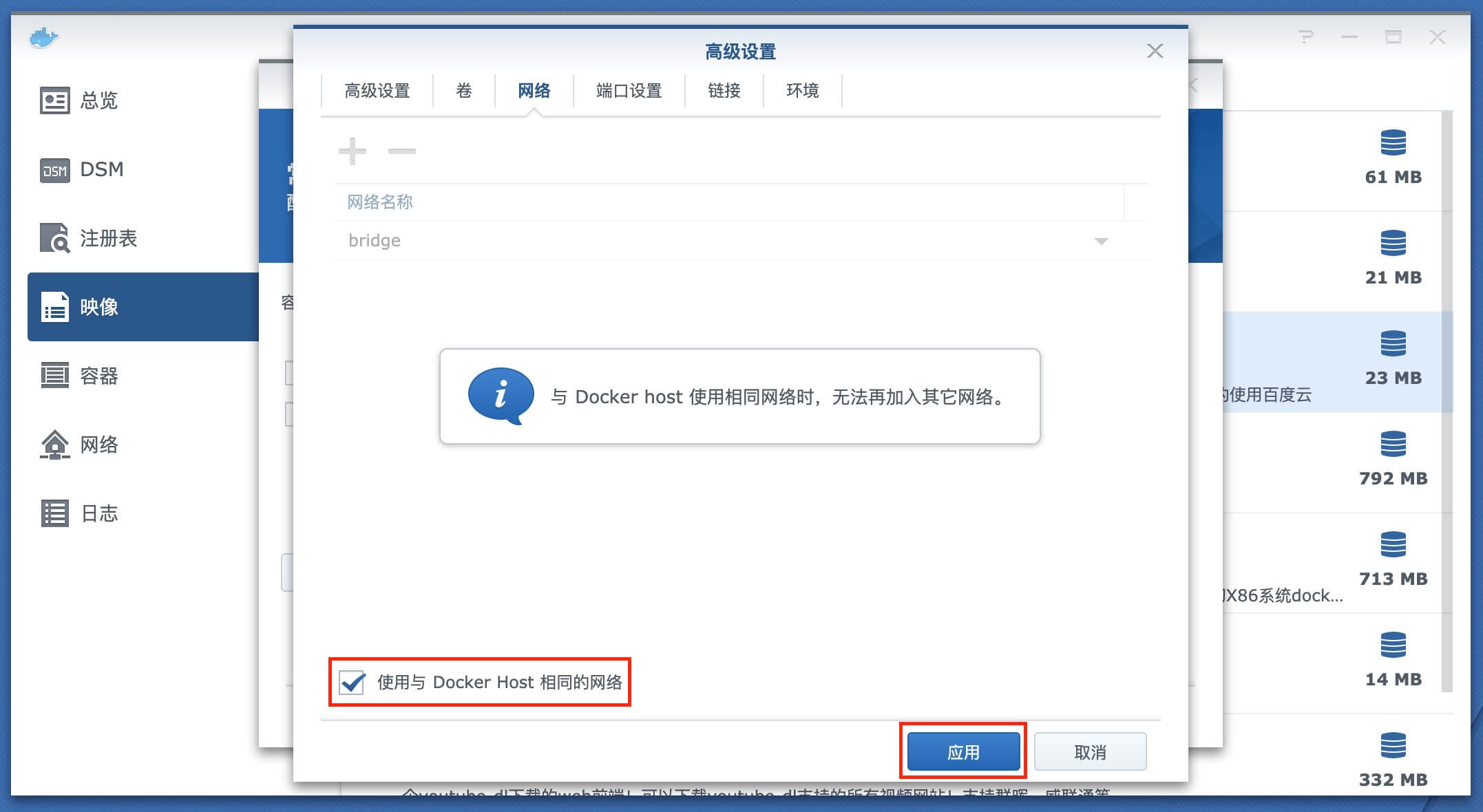Open the 总览 overview sidebar icon

(x=54, y=100)
